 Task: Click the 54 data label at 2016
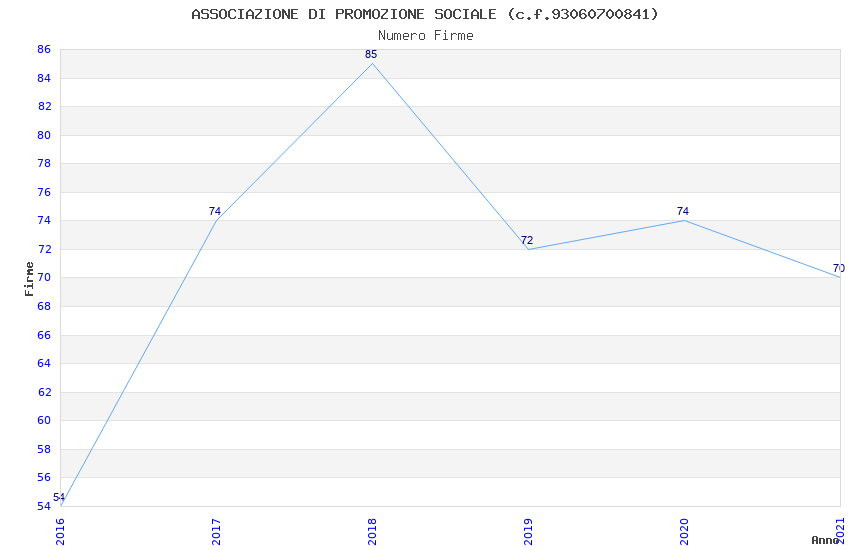point(59,497)
